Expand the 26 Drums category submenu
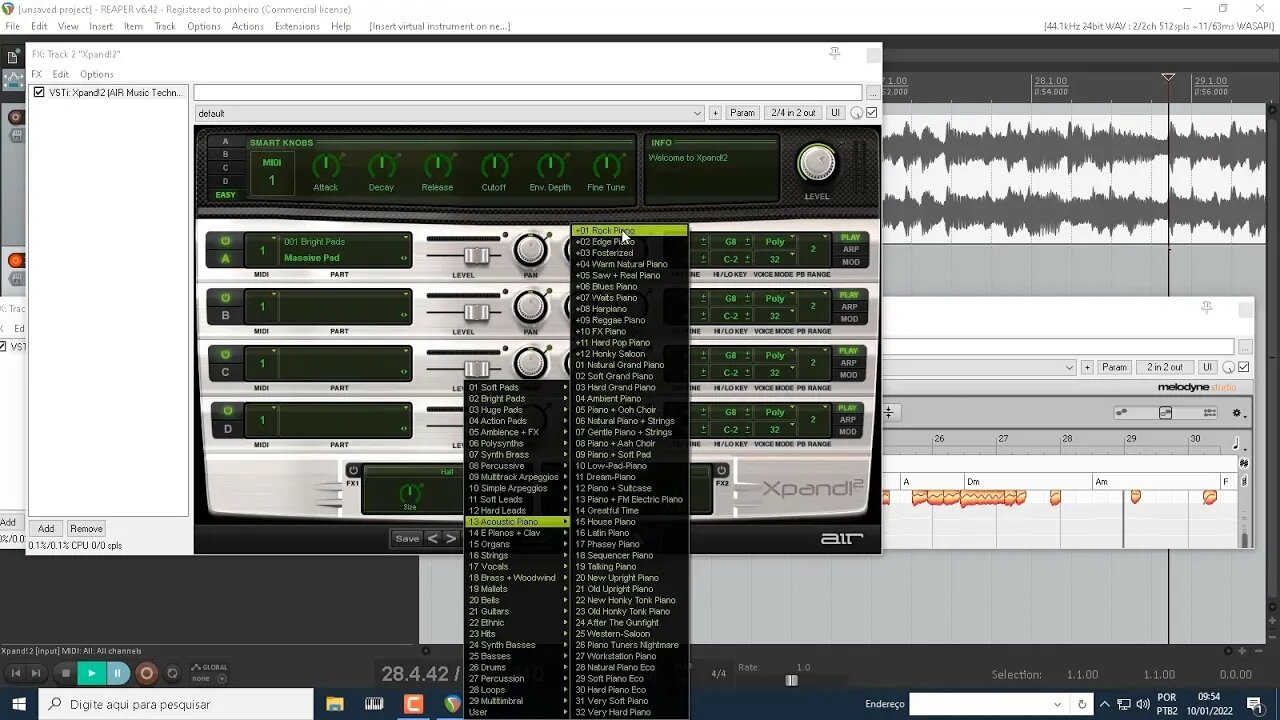Image resolution: width=1280 pixels, height=720 pixels. tap(518, 668)
